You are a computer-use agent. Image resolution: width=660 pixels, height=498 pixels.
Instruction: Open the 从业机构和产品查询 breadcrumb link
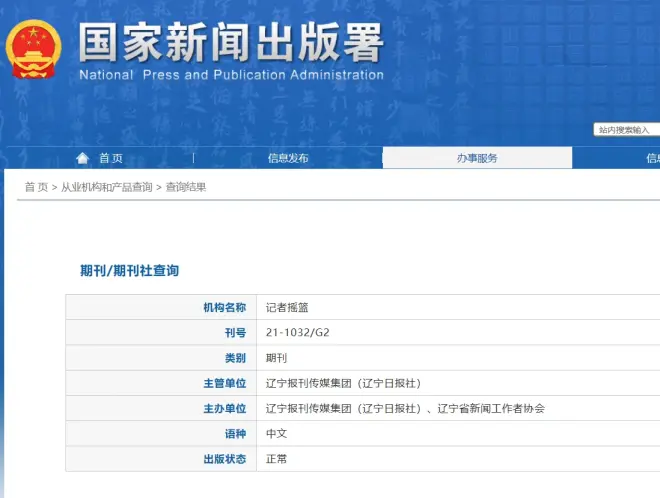107,187
